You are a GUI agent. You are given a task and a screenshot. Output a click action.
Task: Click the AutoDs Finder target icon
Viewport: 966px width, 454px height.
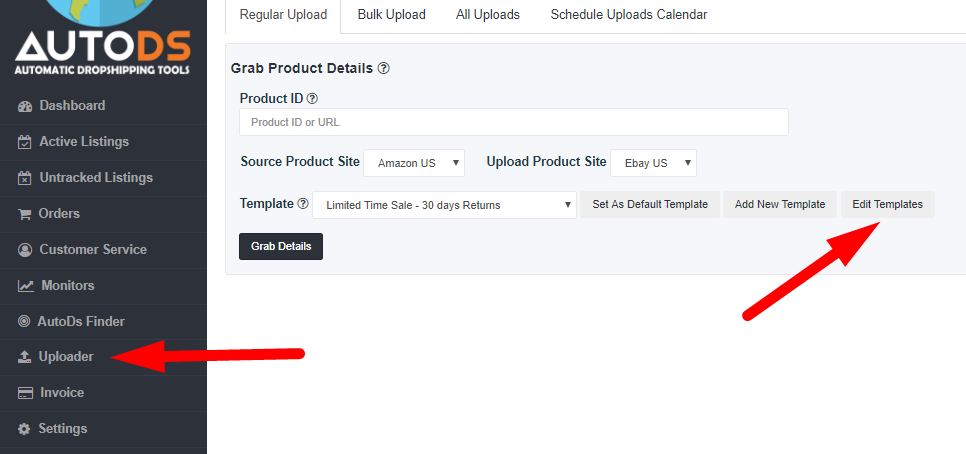click(24, 322)
